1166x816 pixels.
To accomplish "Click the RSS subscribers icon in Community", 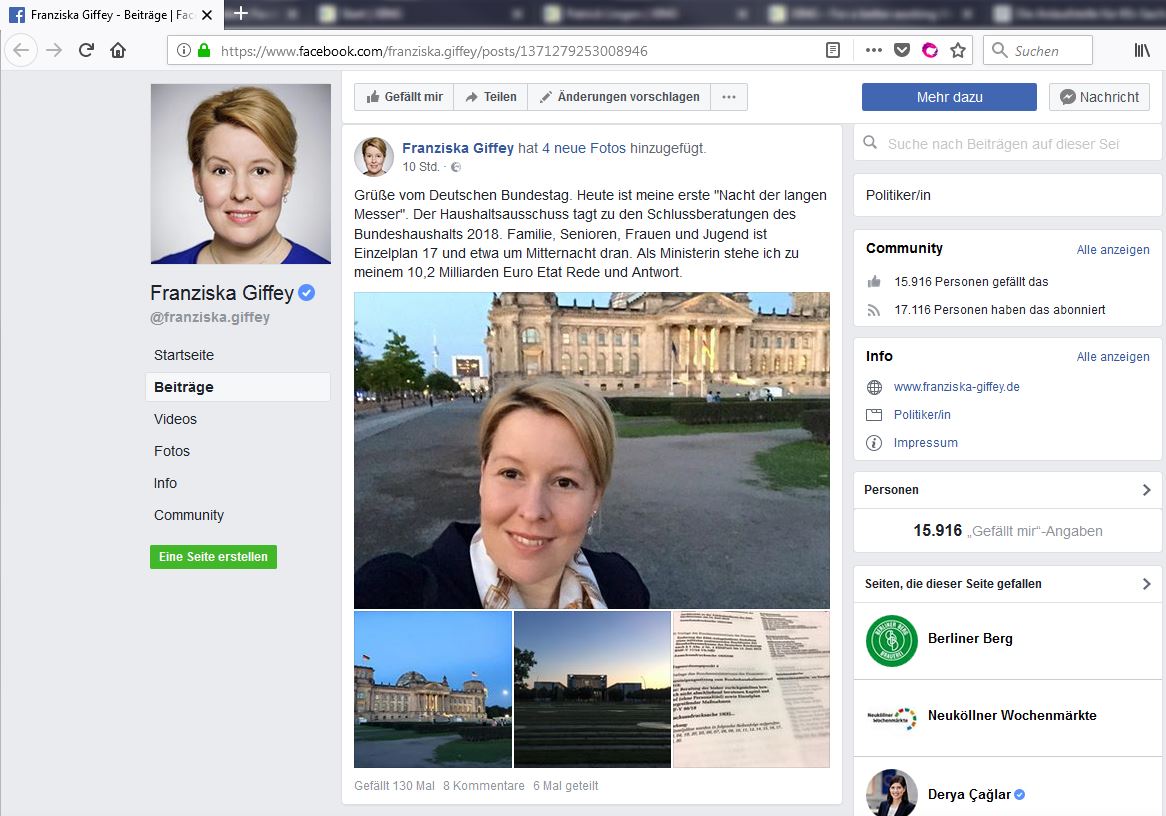I will point(874,310).
